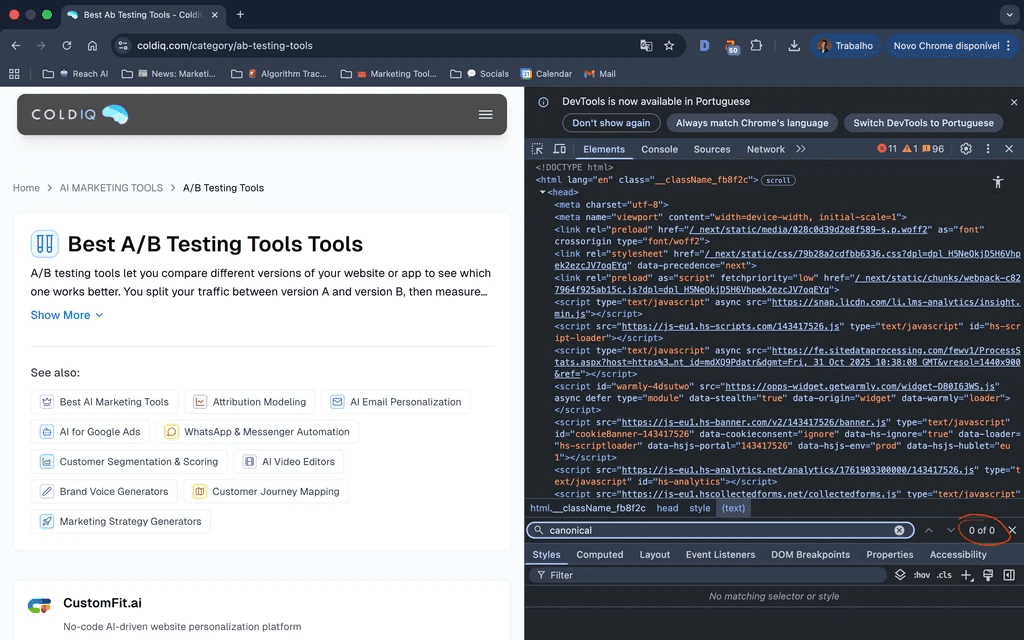This screenshot has height=640, width=1024.
Task: Click the issues count badge 96
Action: (933, 149)
